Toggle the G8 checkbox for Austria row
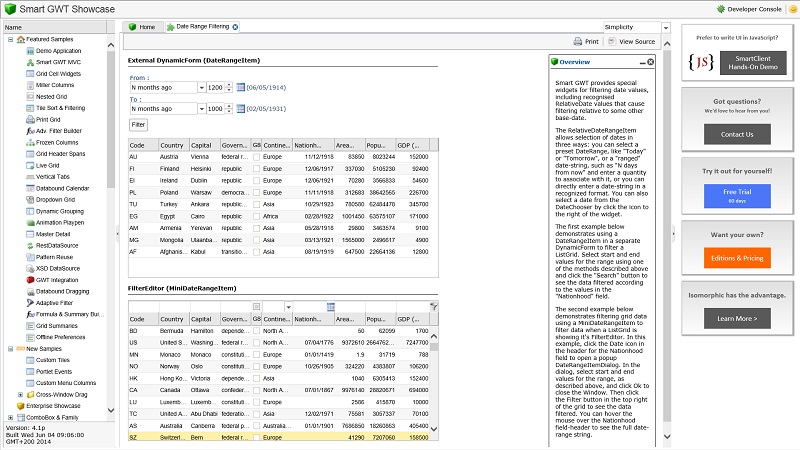 click(x=256, y=157)
